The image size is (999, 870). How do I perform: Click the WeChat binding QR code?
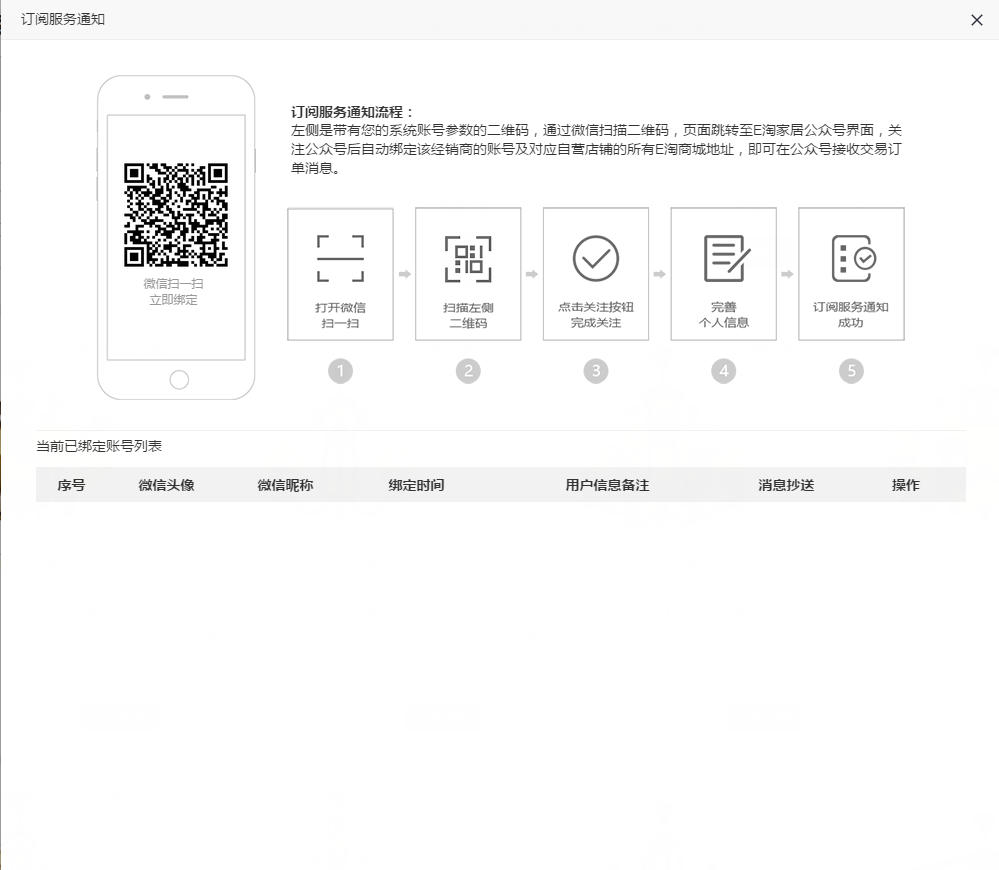(176, 215)
